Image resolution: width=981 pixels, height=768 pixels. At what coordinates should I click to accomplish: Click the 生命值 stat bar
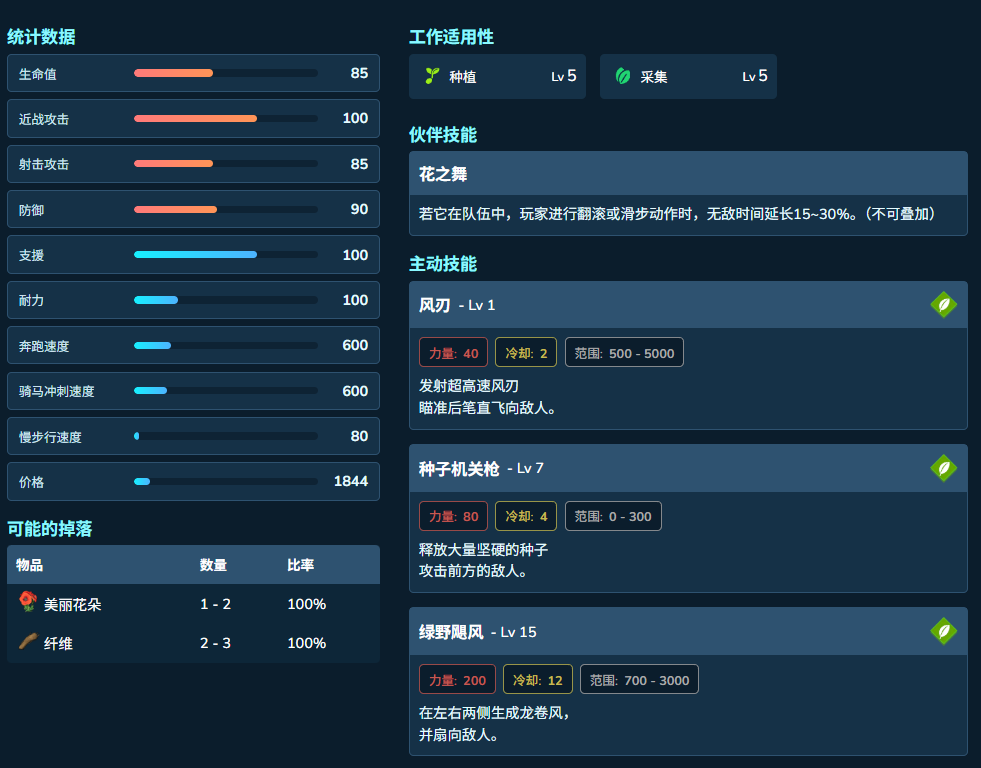226,73
